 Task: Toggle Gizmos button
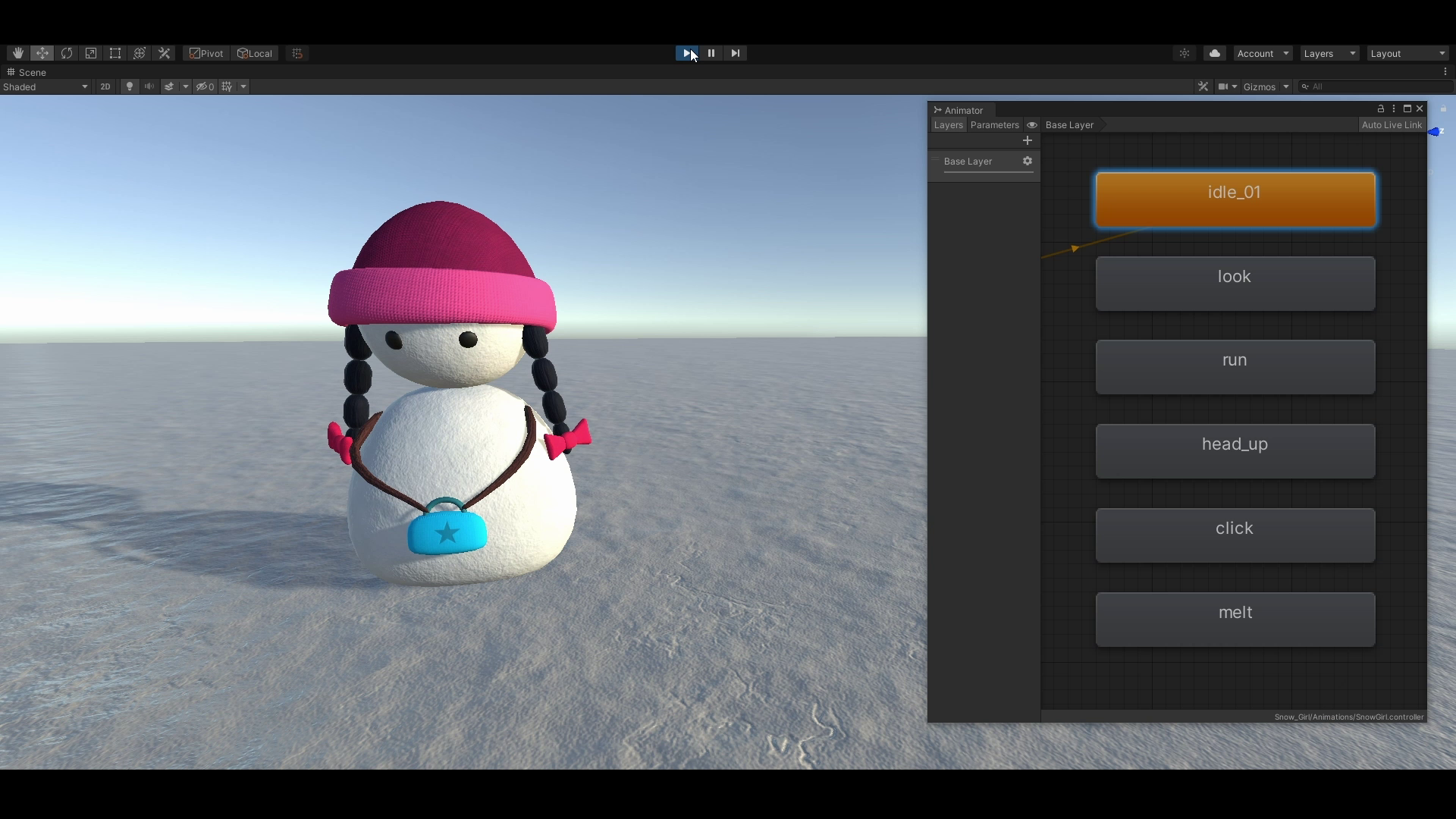click(1260, 86)
